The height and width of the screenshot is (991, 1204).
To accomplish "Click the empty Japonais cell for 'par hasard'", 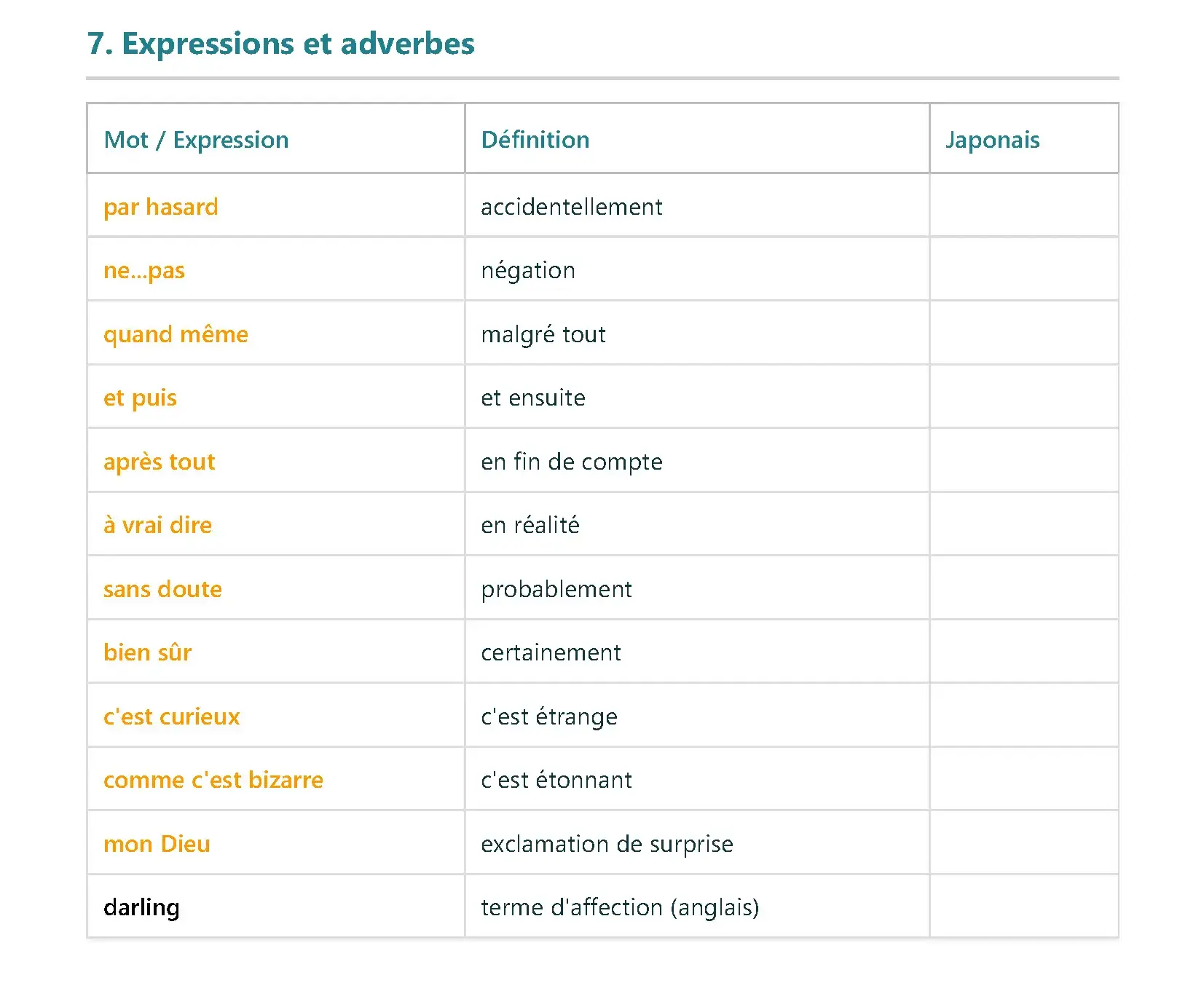I will [1023, 207].
